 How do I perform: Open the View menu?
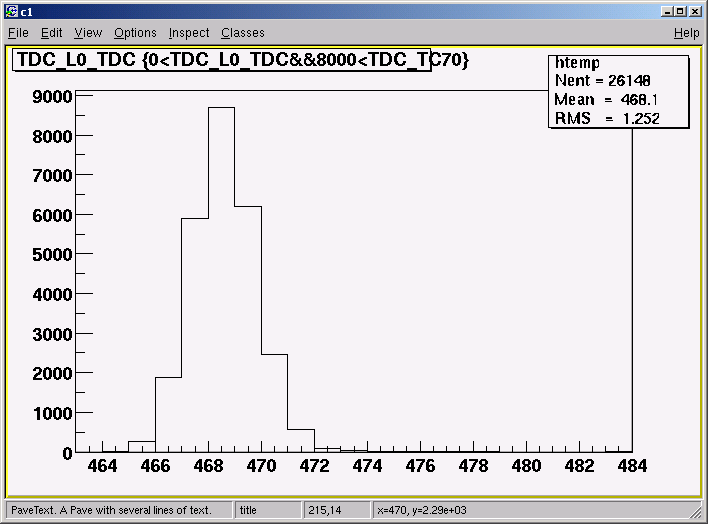point(88,33)
